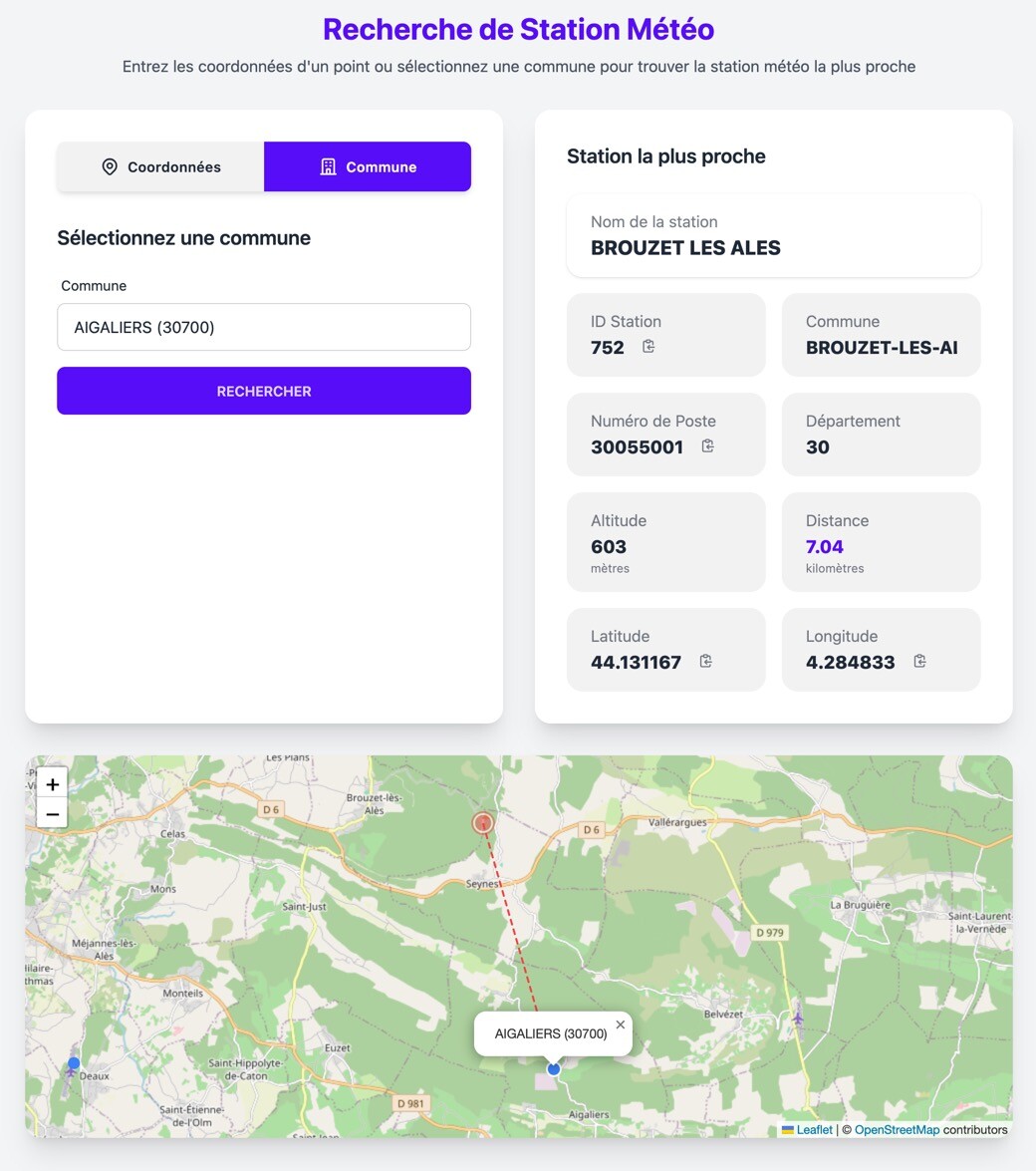1036x1171 pixels.
Task: Close the AIGALIERS (30700) map popup
Action: click(621, 1025)
